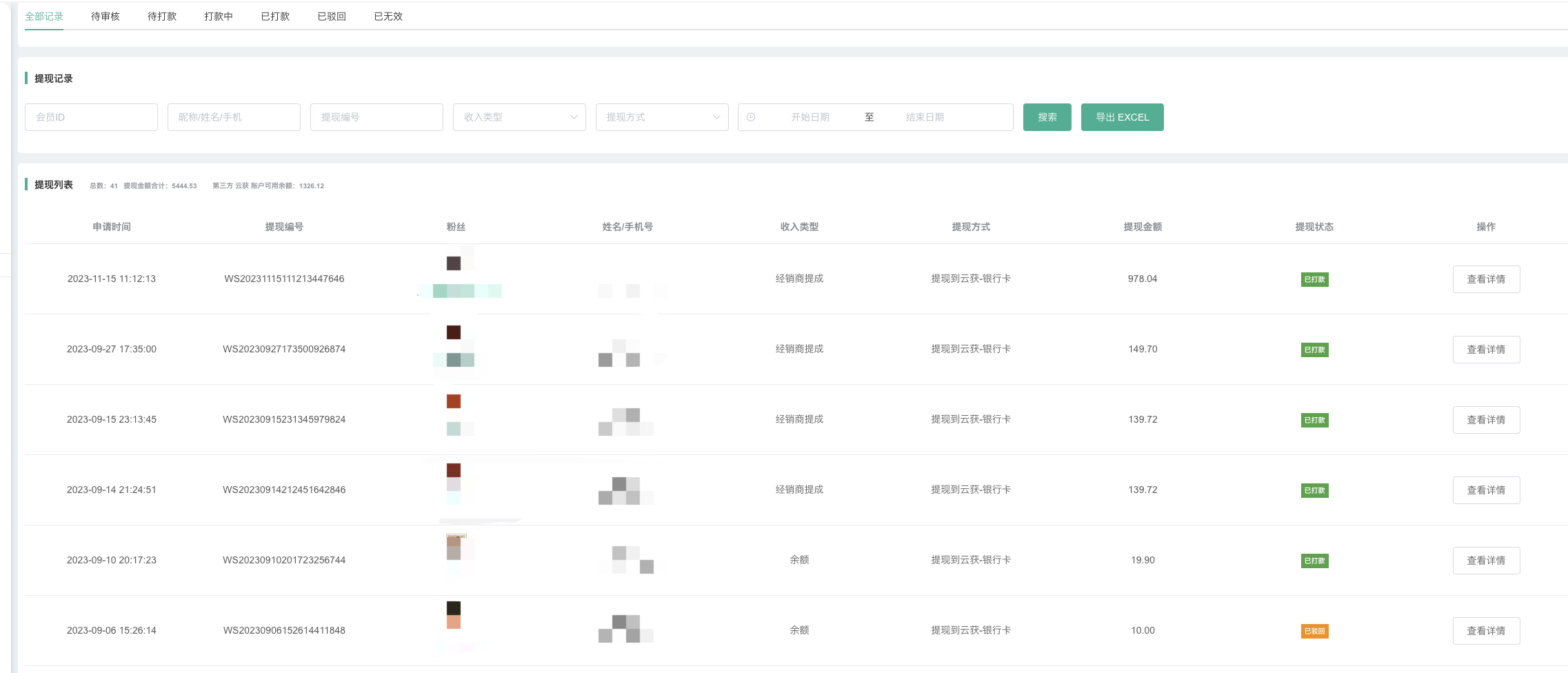Expand the 提现方式 dropdown
1568x673 pixels.
661,117
